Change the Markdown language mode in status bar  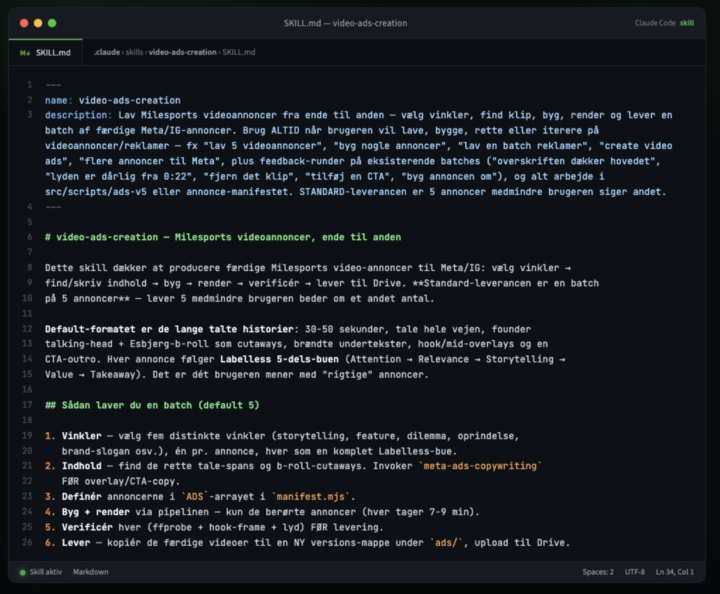[x=91, y=572]
